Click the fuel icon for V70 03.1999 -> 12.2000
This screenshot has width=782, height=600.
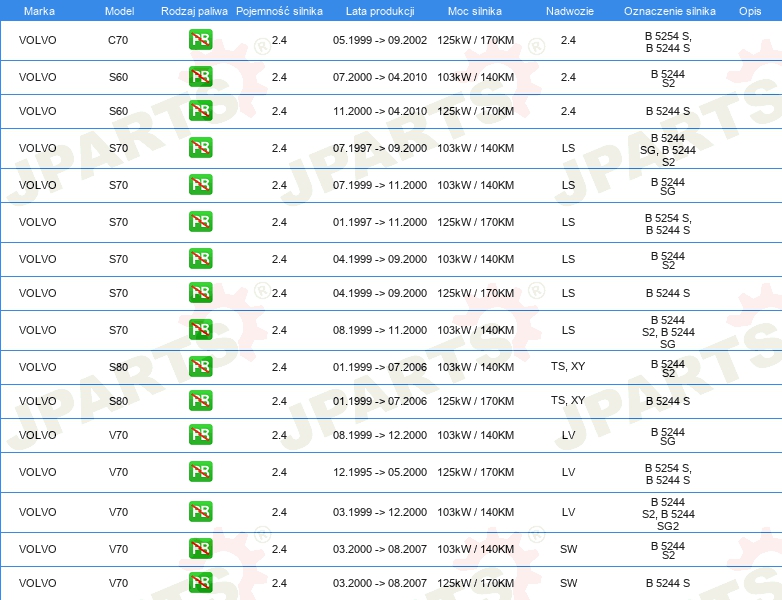200,512
